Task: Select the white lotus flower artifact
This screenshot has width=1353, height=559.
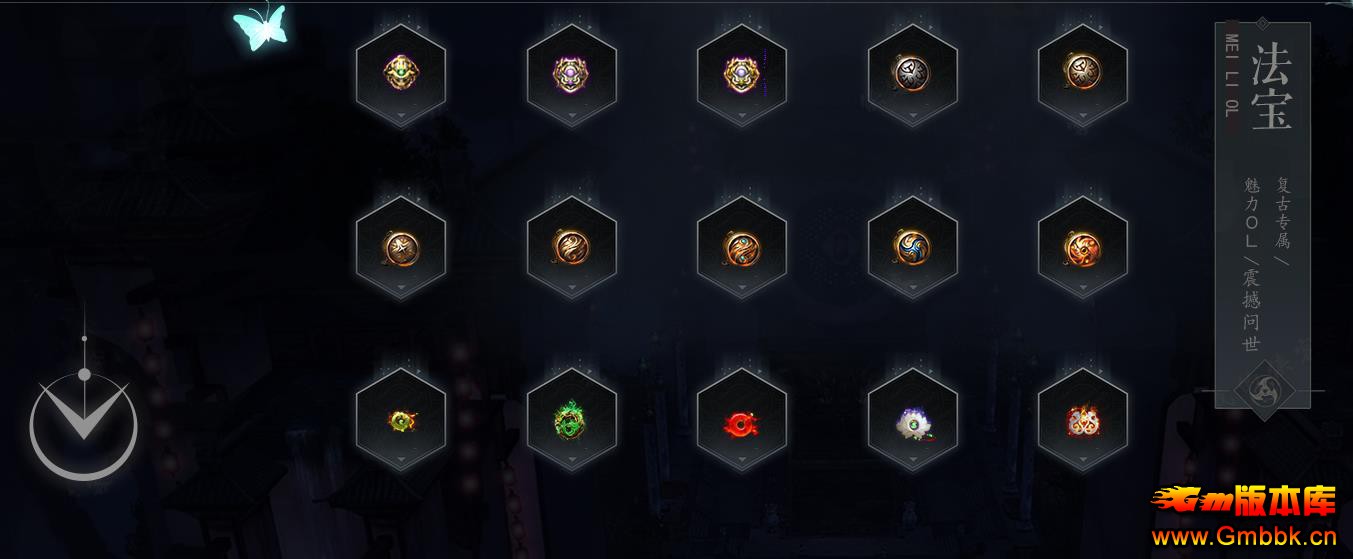Action: (913, 421)
